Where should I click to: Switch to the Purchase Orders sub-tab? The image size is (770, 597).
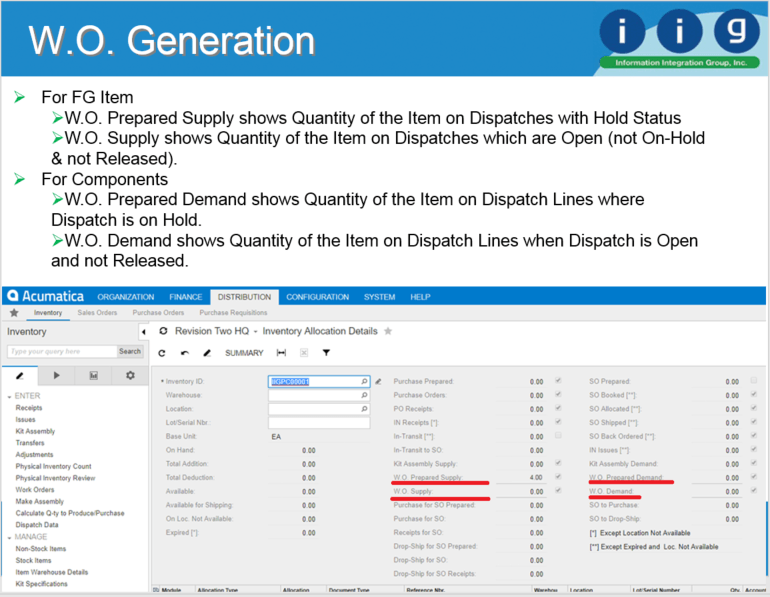pyautogui.click(x=158, y=313)
